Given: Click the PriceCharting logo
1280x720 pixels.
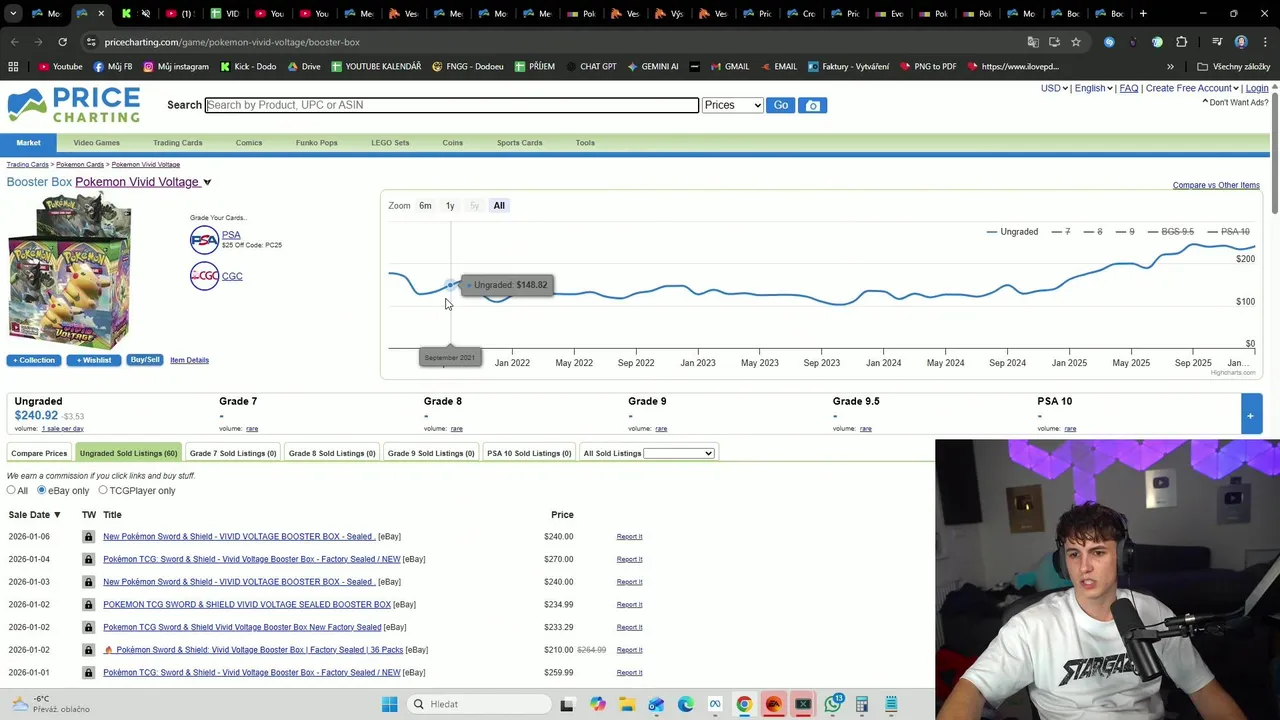Looking at the screenshot, I should [x=74, y=105].
